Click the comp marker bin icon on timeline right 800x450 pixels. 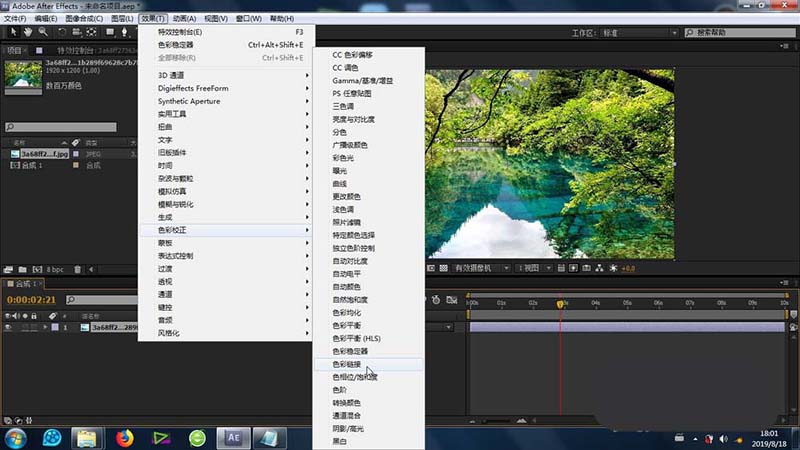793,315
